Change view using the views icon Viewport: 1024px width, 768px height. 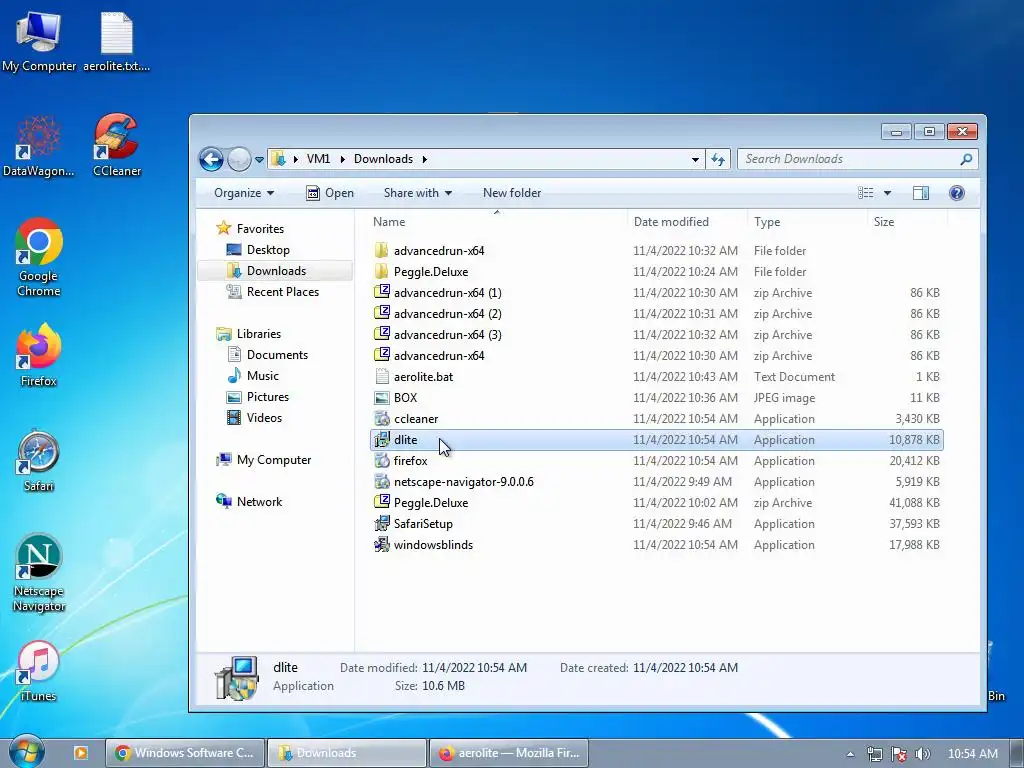tap(865, 193)
